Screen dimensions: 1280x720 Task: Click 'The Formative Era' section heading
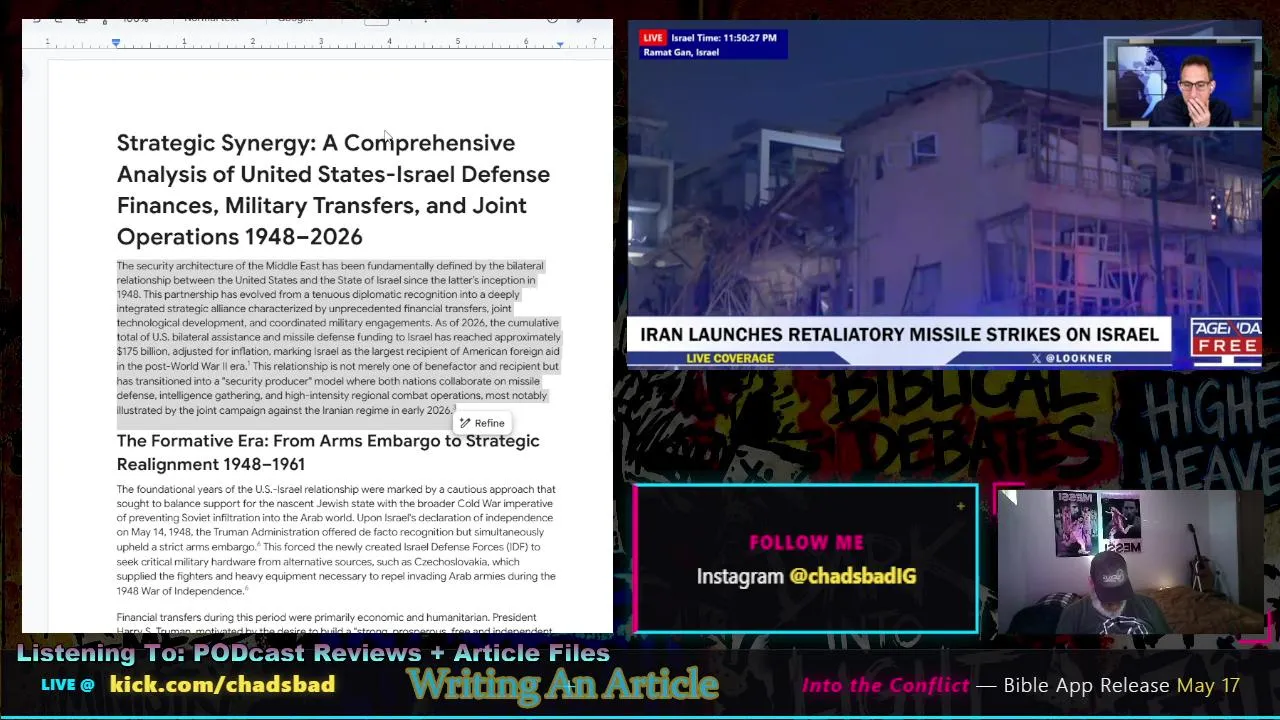tap(328, 452)
